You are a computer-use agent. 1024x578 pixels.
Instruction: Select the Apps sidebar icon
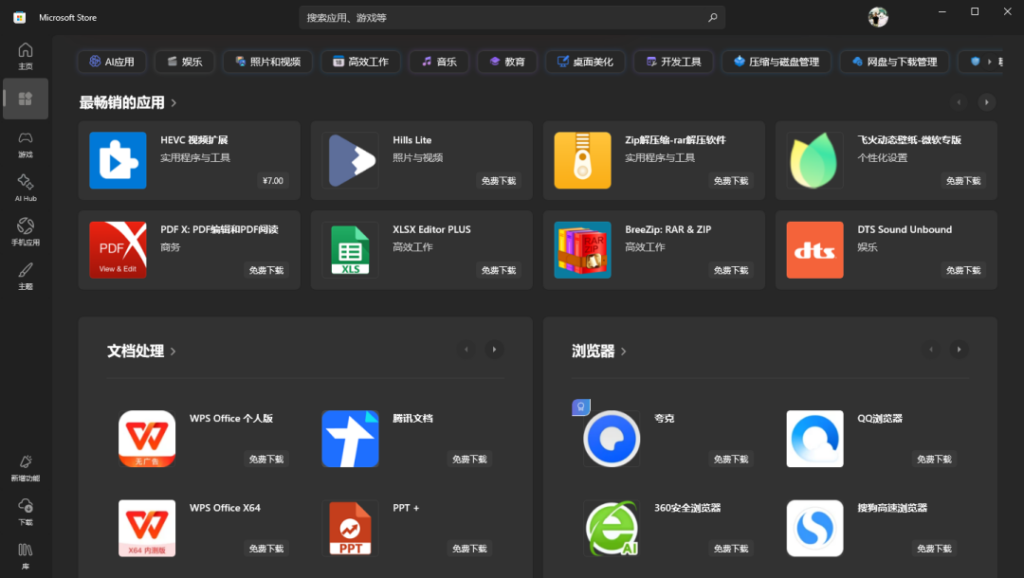pyautogui.click(x=25, y=99)
